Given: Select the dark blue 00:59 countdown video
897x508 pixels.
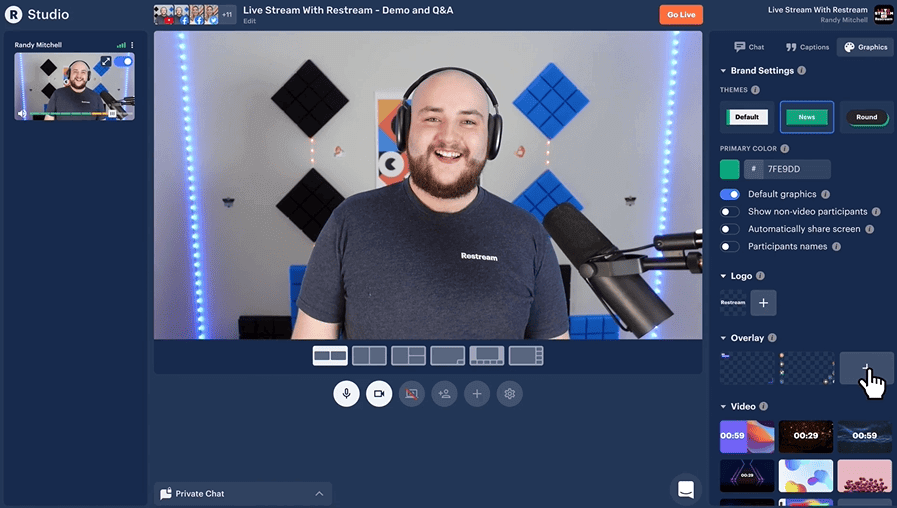Looking at the screenshot, I should 864,436.
